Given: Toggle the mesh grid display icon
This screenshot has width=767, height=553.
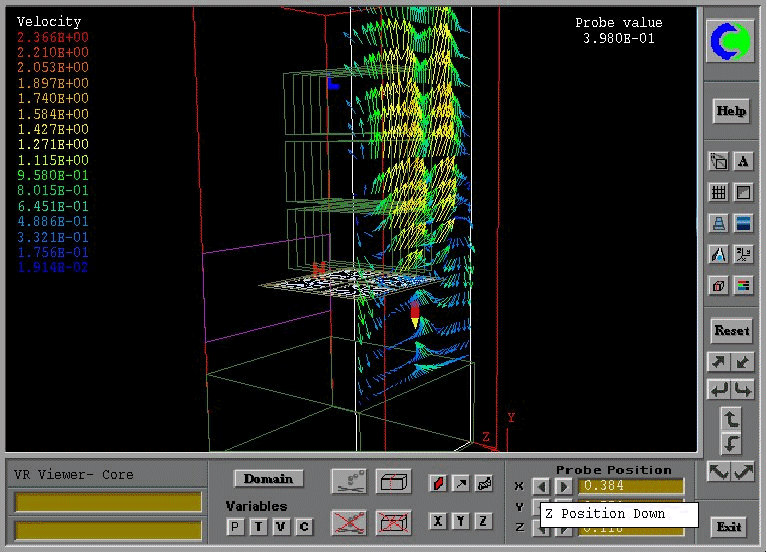Looking at the screenshot, I should pyautogui.click(x=718, y=192).
